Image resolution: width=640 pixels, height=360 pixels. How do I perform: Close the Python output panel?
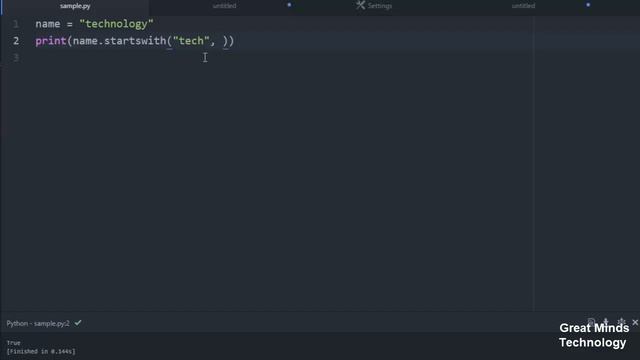coord(635,322)
